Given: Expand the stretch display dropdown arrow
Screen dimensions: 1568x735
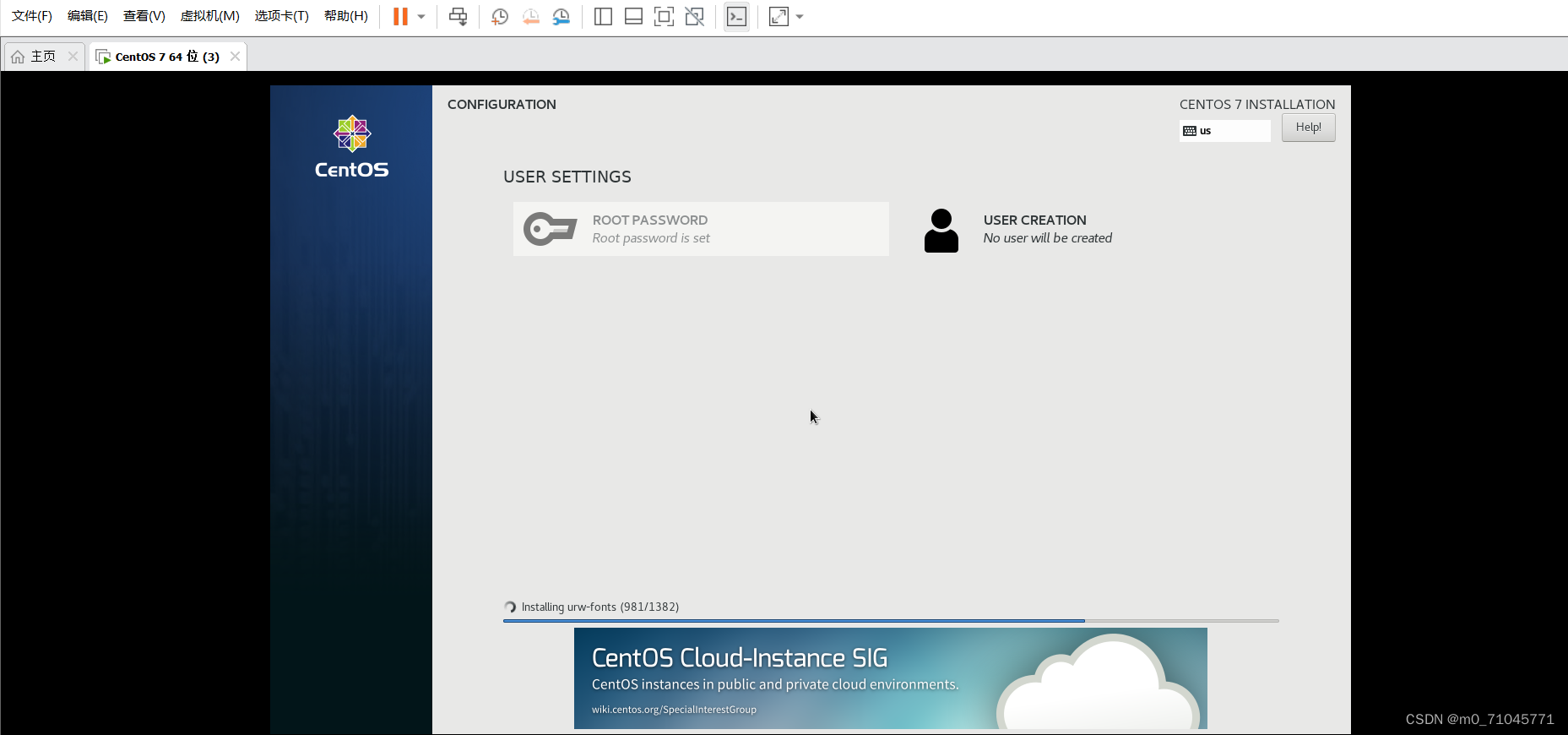Looking at the screenshot, I should click(800, 16).
